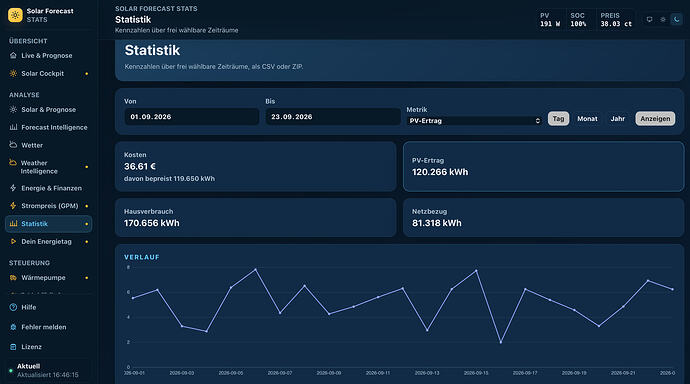Click the 'davon bepreist 119.650 kWh' text
This screenshot has height=384, width=690.
169,179
